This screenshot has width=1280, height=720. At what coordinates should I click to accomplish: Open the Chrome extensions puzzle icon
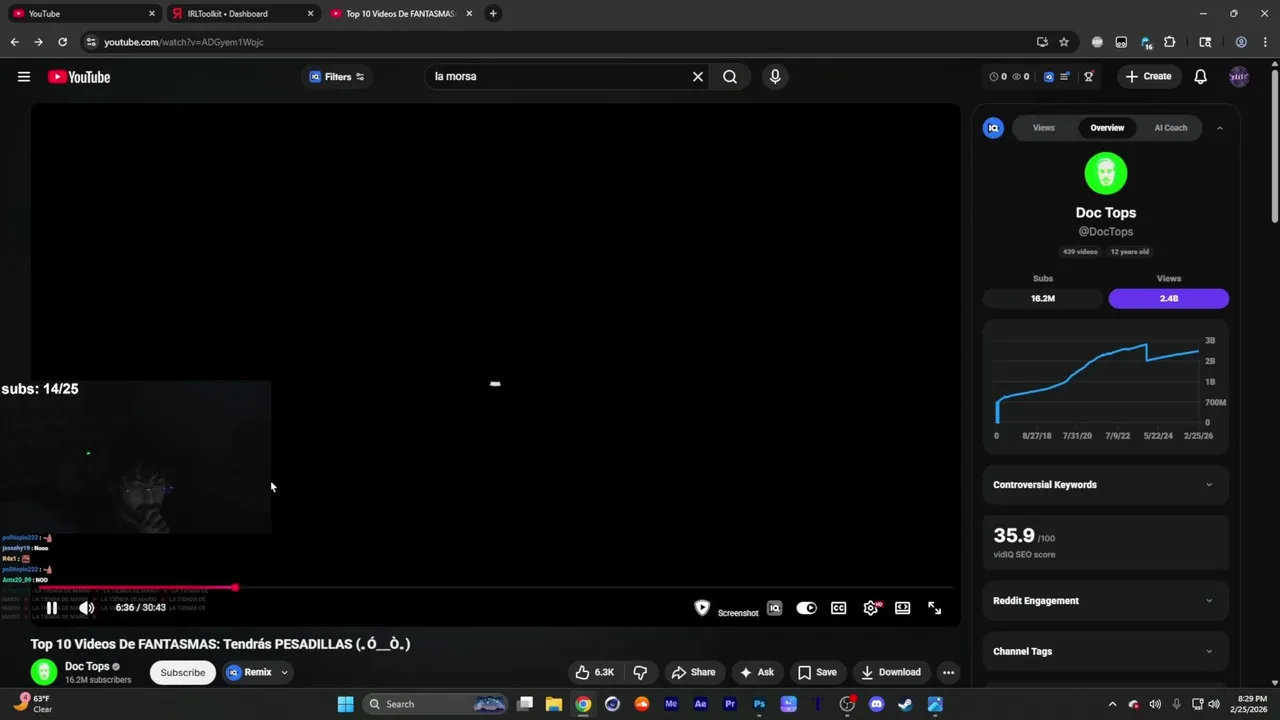click(1170, 42)
